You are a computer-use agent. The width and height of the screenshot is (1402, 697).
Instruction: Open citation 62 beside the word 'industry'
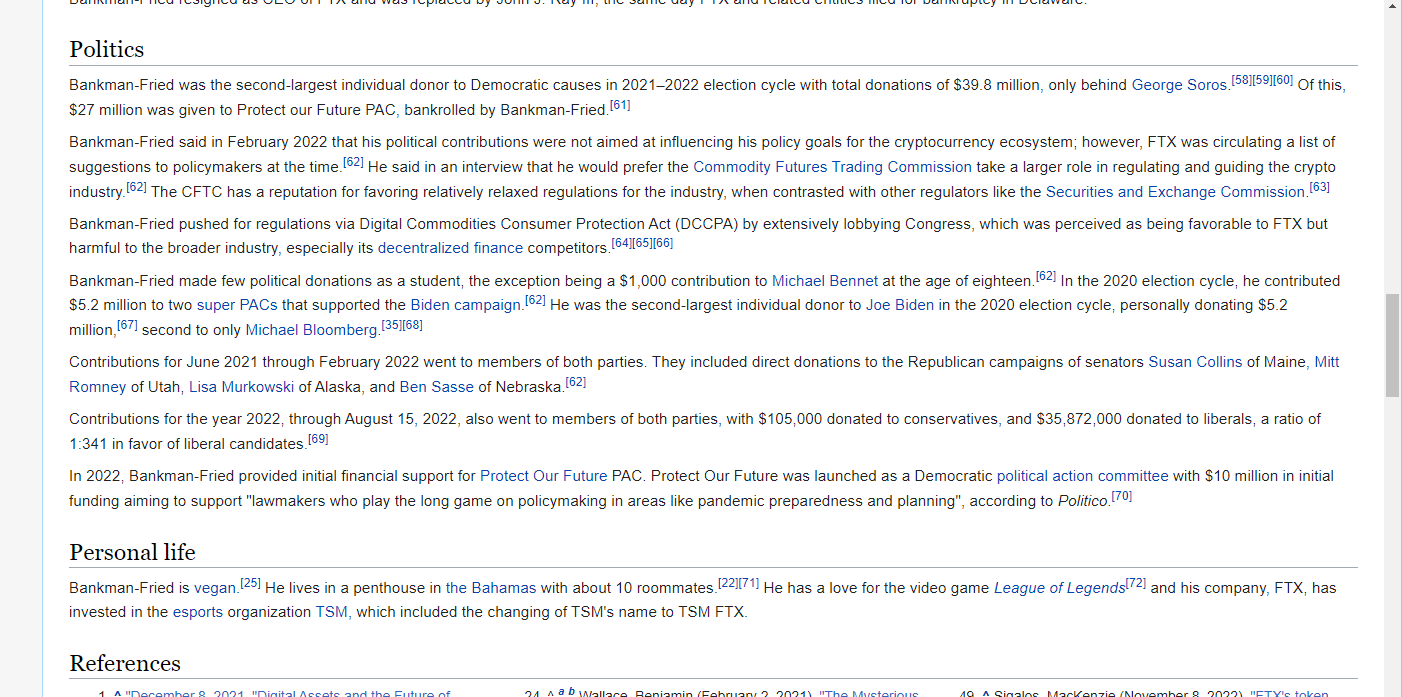[137, 187]
